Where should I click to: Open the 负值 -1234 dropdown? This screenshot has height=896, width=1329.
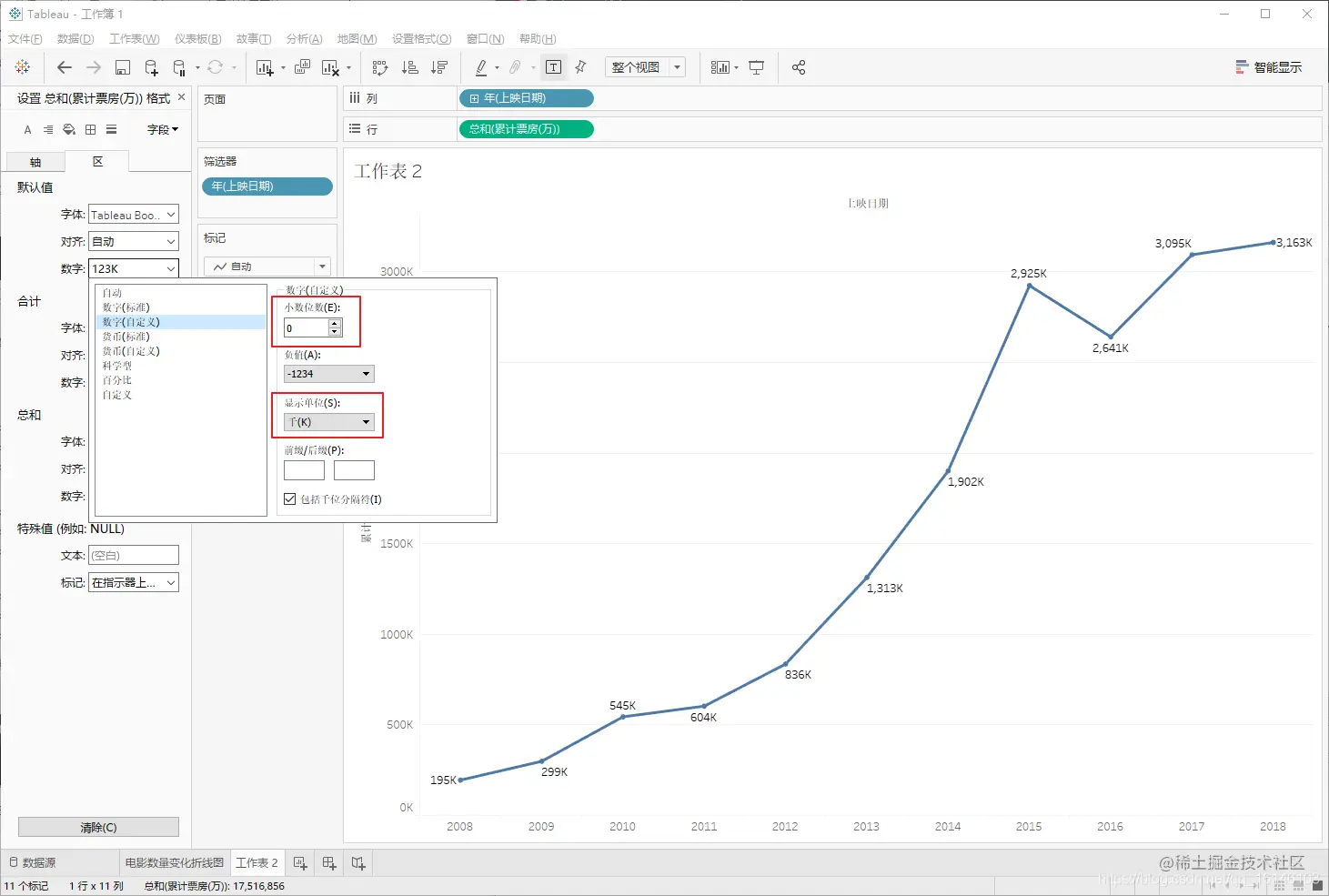pyautogui.click(x=329, y=374)
